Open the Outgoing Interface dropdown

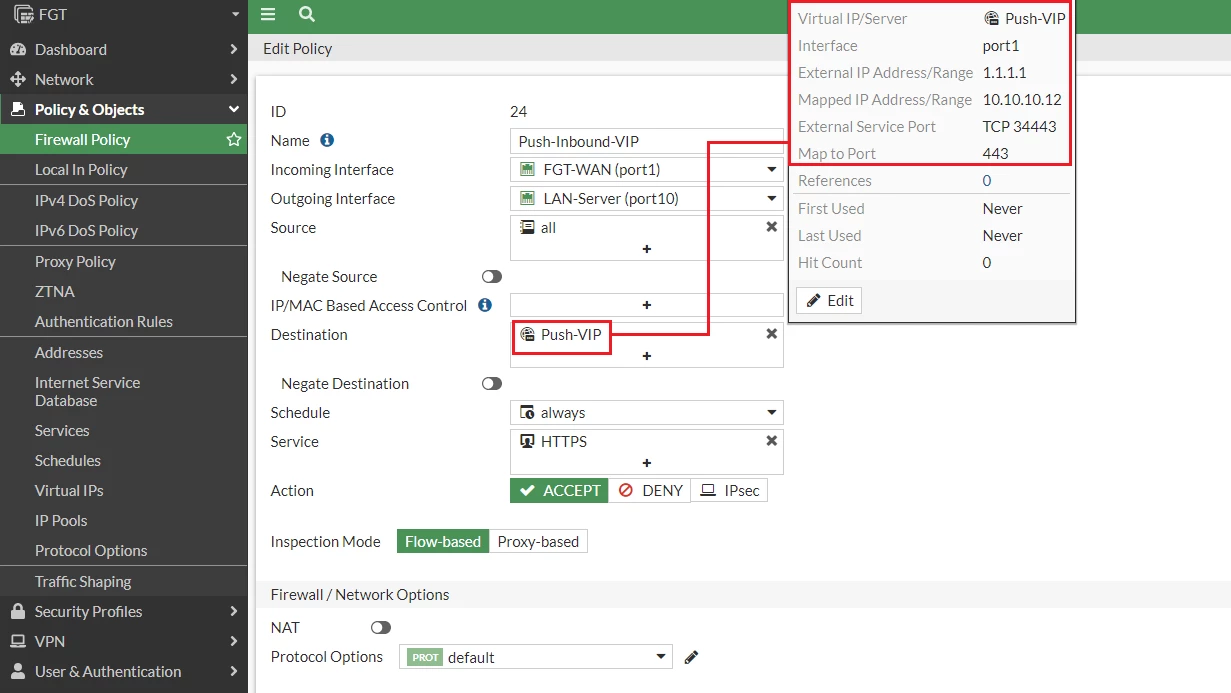point(647,199)
